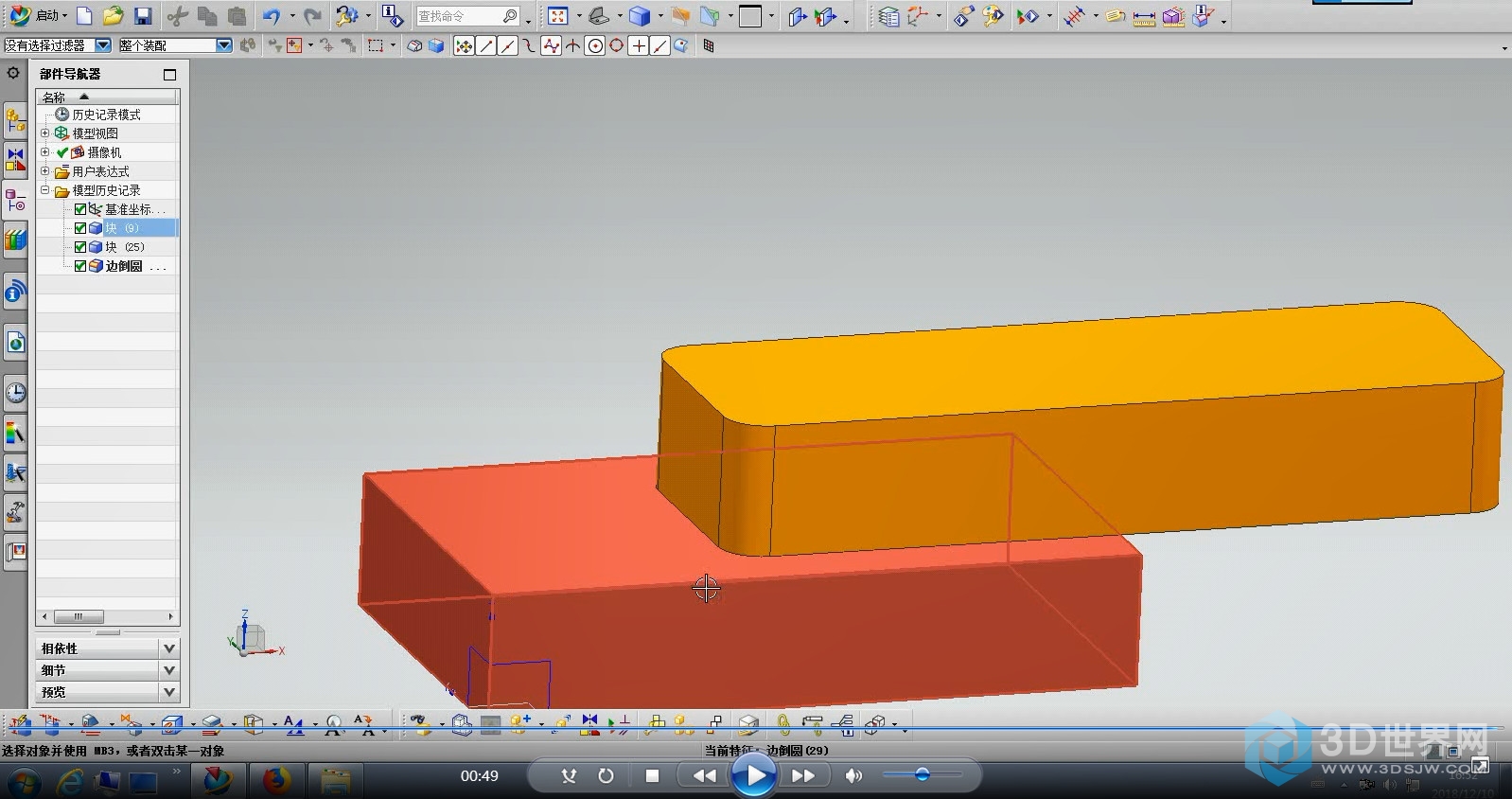Open the WCS orientation icon

[x=917, y=16]
